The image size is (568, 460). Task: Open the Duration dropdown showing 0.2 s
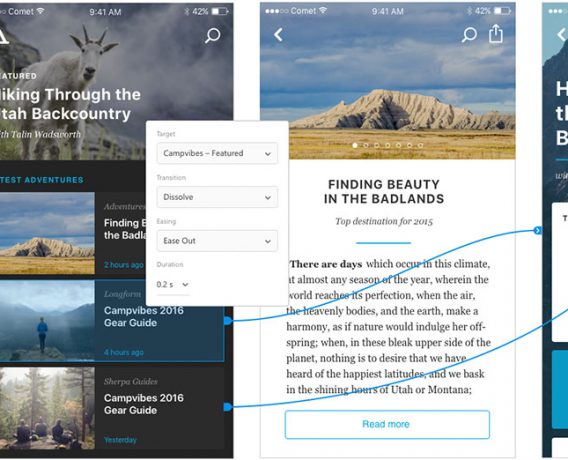[173, 285]
